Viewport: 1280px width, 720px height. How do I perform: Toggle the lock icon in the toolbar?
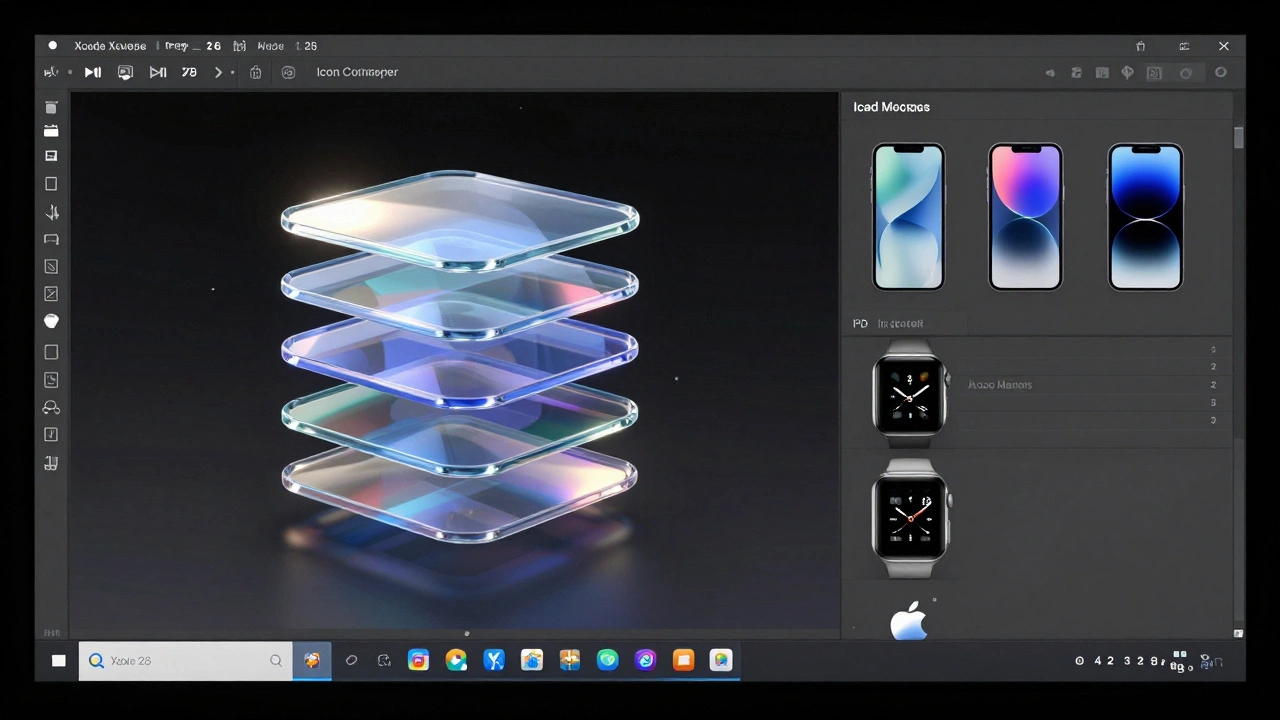tap(255, 72)
